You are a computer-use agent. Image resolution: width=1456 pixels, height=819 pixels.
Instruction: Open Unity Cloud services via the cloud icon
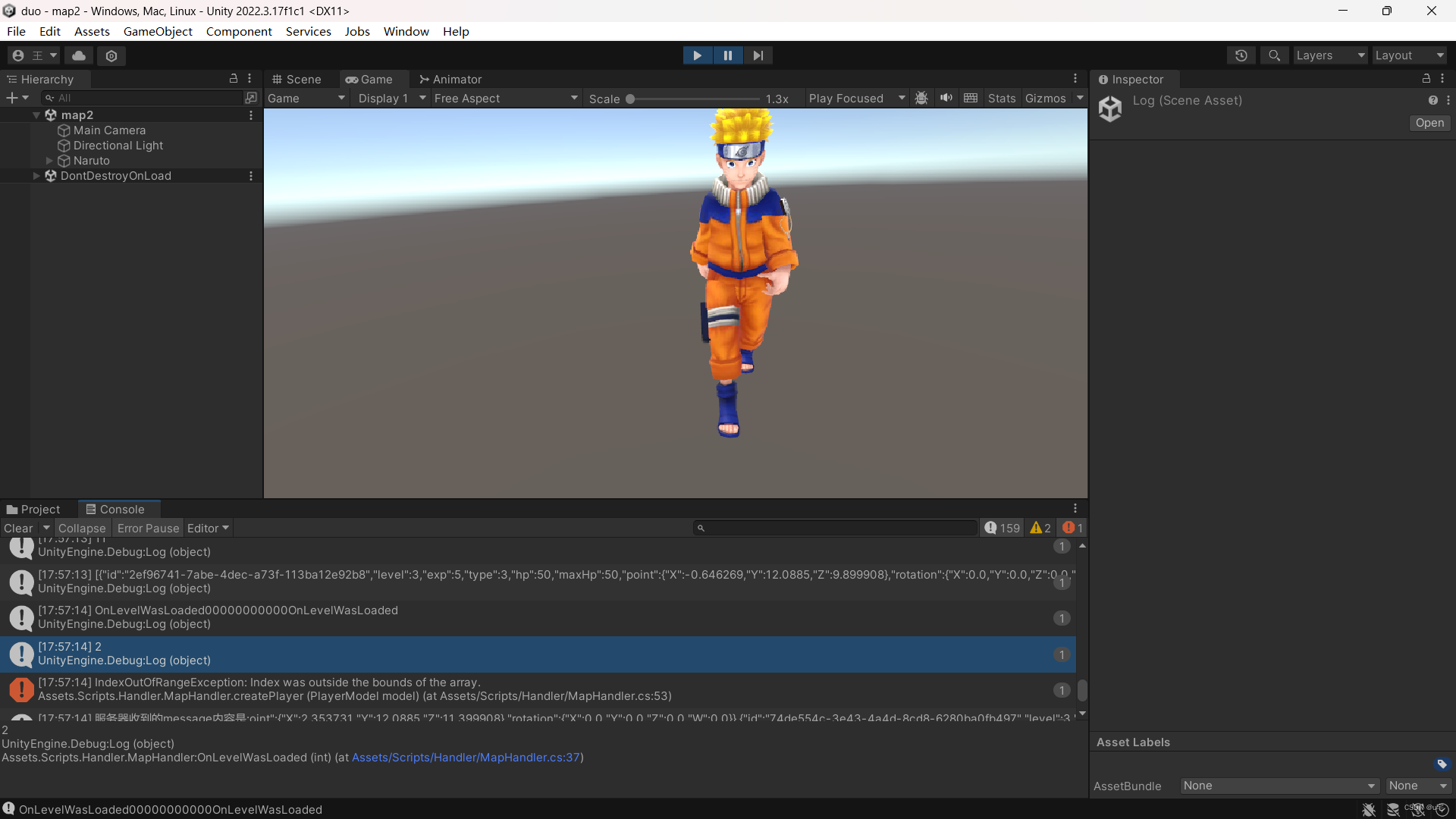(x=78, y=55)
